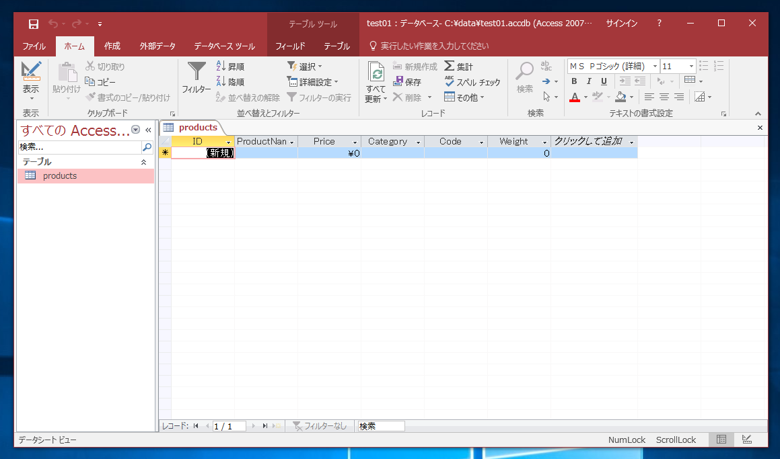Toggle underline formatting
Screen dimensions: 780x459
coord(604,81)
